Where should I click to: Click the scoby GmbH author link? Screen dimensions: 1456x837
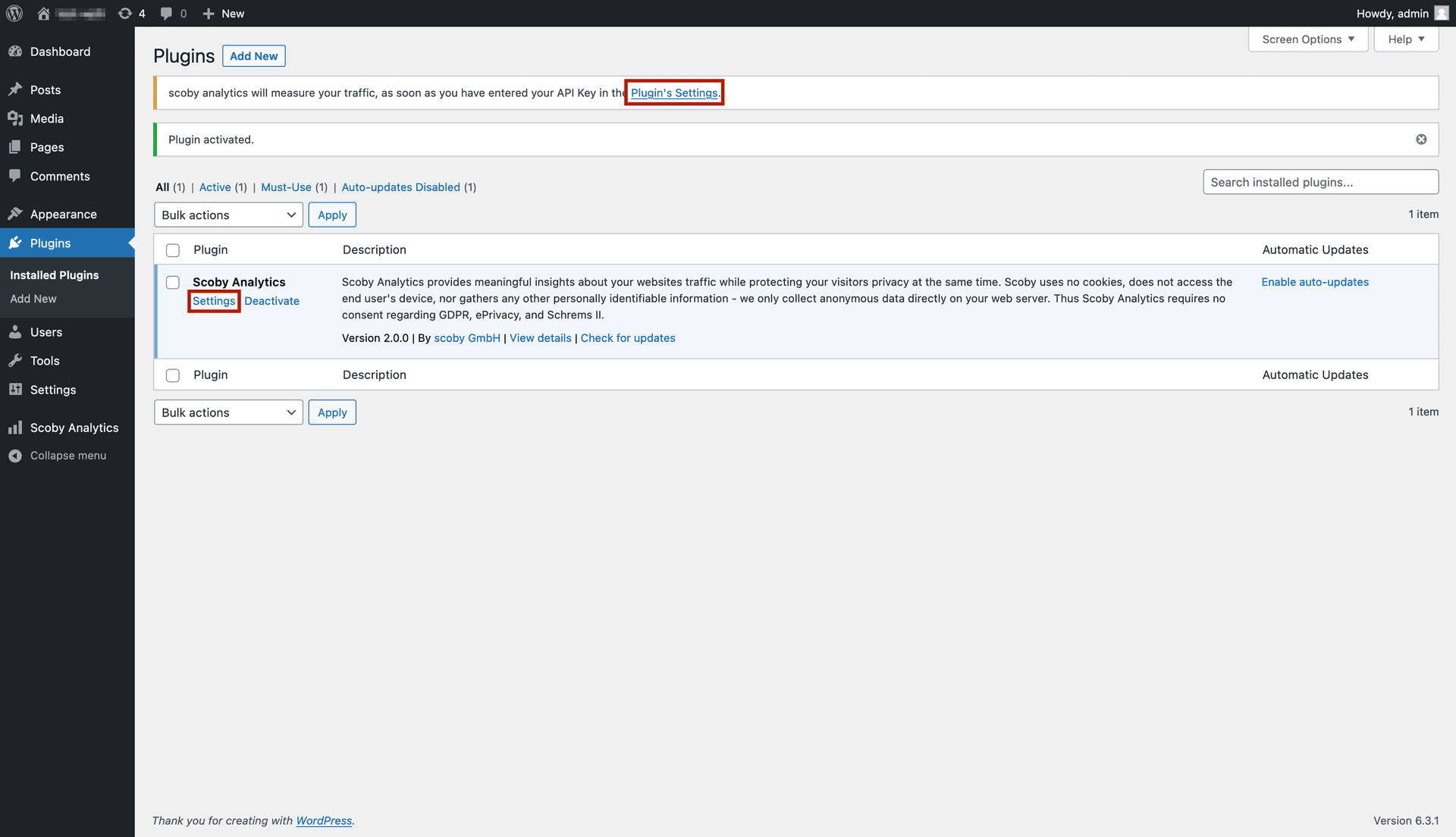(467, 337)
